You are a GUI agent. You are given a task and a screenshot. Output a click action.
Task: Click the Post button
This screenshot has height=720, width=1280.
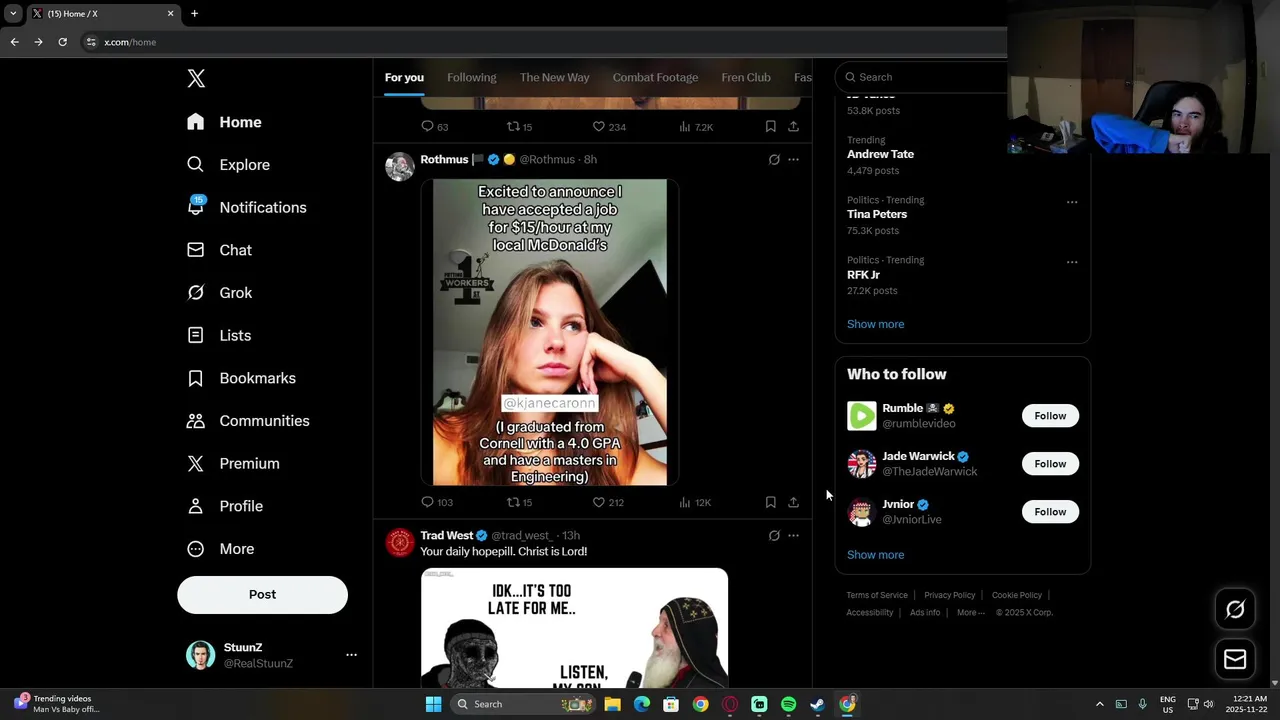click(262, 595)
